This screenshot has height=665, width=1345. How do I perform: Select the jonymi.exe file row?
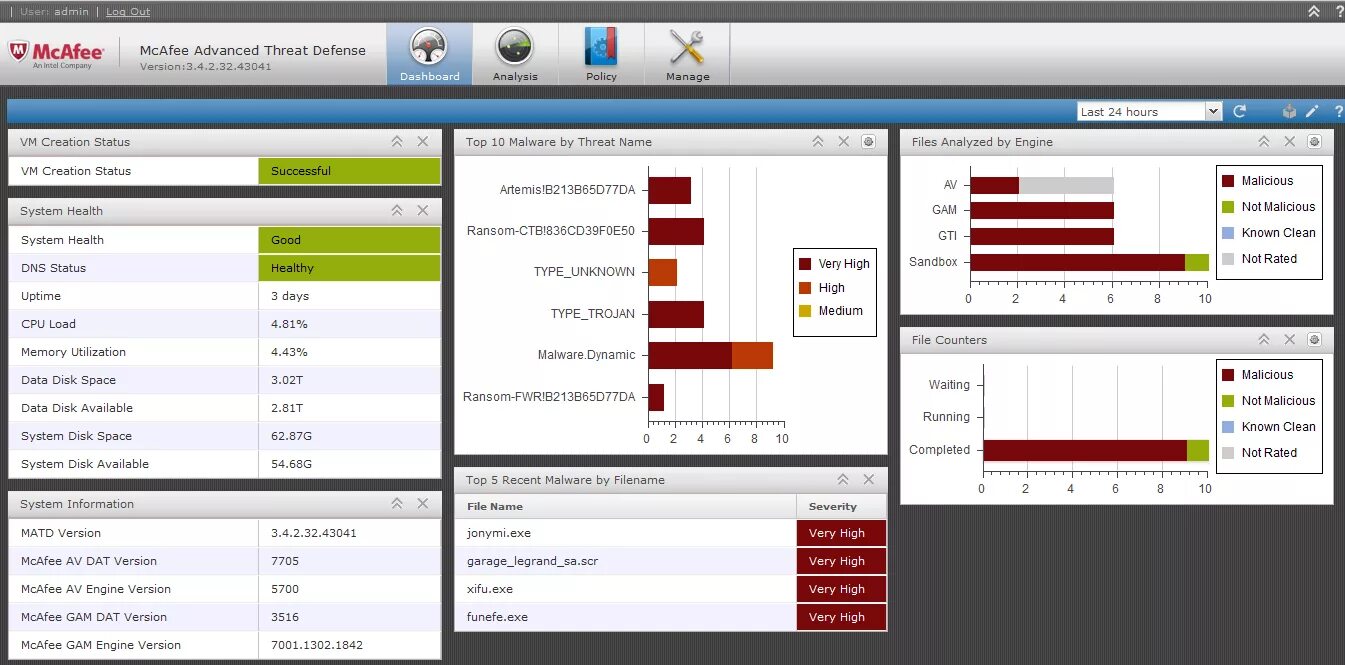670,533
